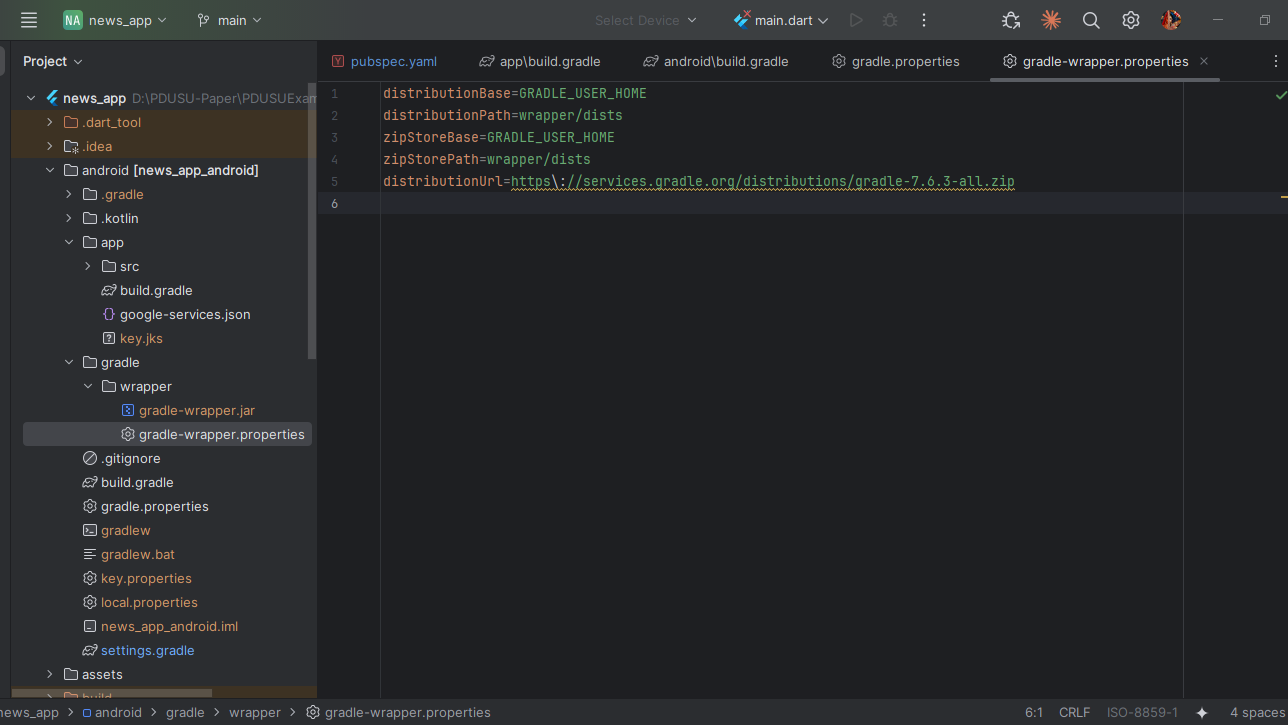Open the More Actions vertical dots menu

click(x=924, y=20)
